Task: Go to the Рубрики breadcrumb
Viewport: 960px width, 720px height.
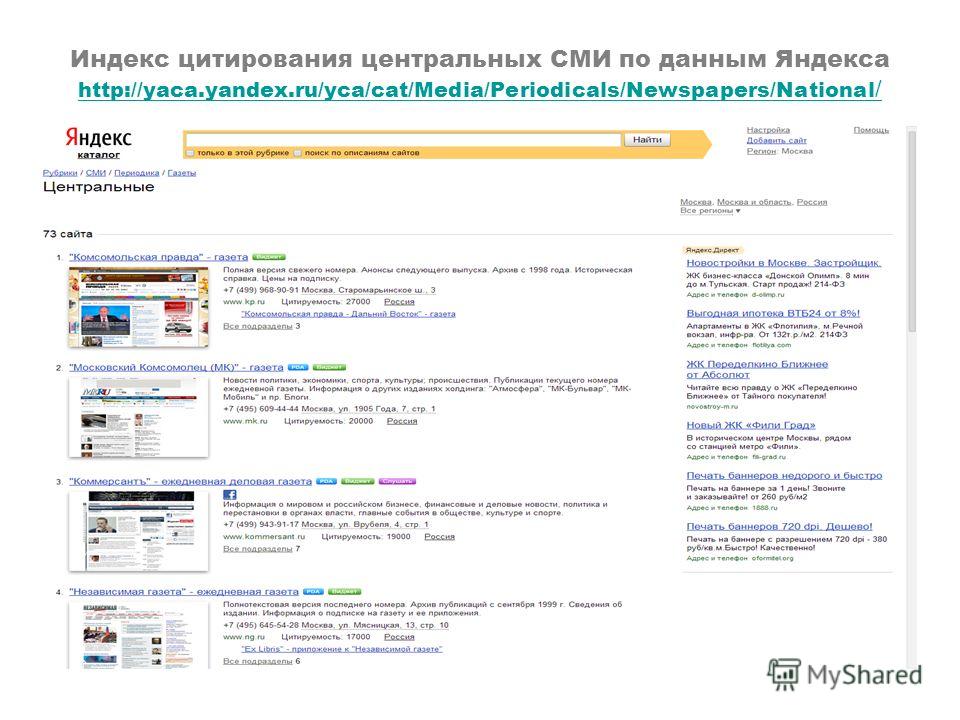Action: point(60,173)
